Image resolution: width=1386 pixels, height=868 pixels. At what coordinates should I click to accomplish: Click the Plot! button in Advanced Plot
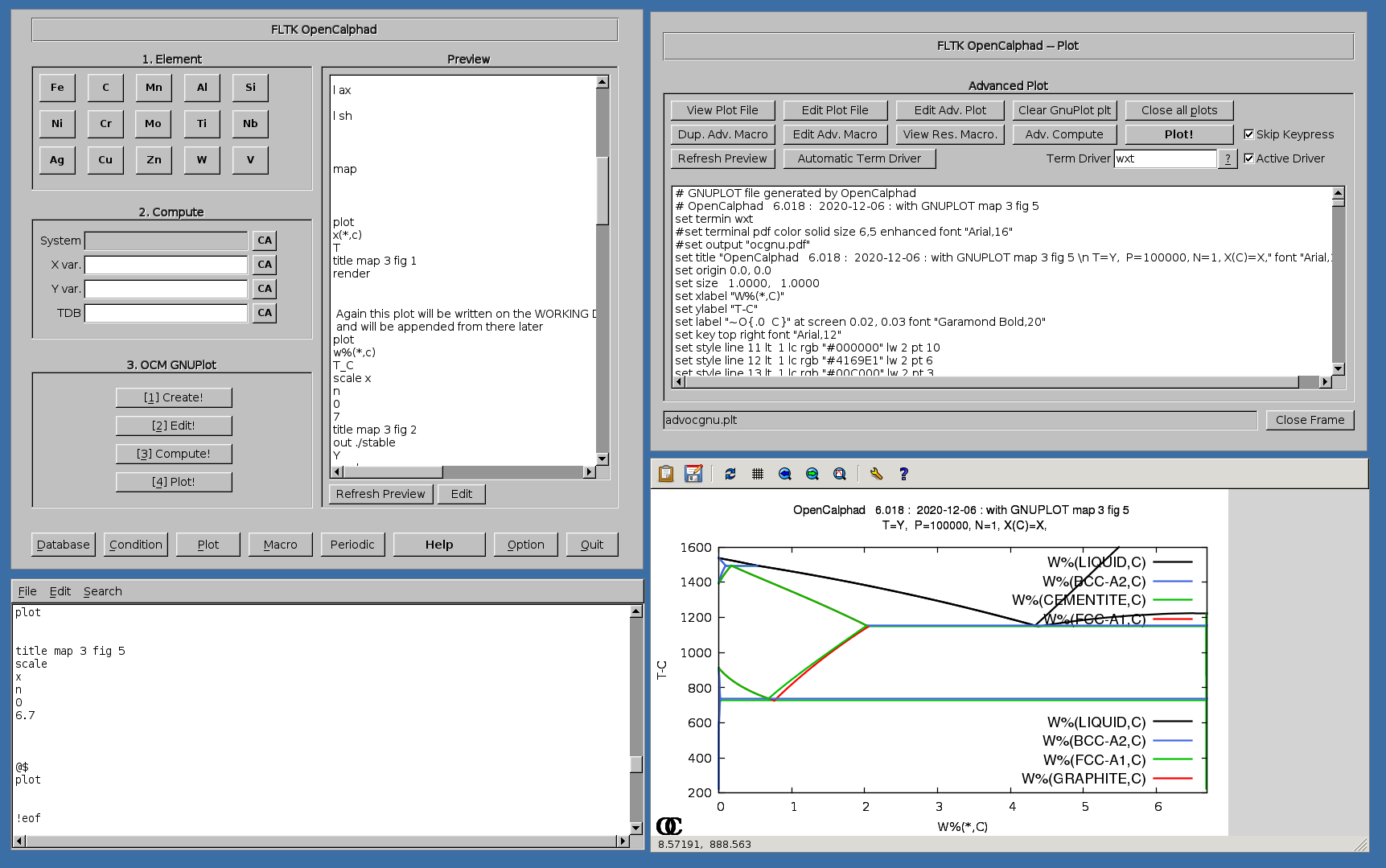click(x=1179, y=134)
